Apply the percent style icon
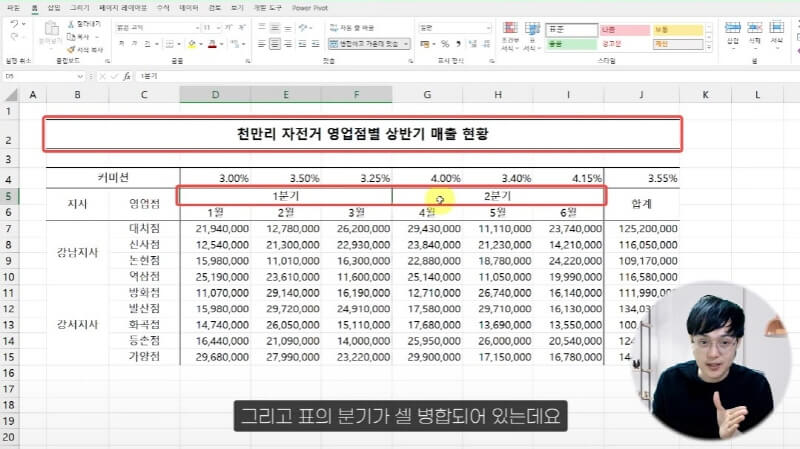Viewport: 800px width, 449px height. click(x=445, y=44)
